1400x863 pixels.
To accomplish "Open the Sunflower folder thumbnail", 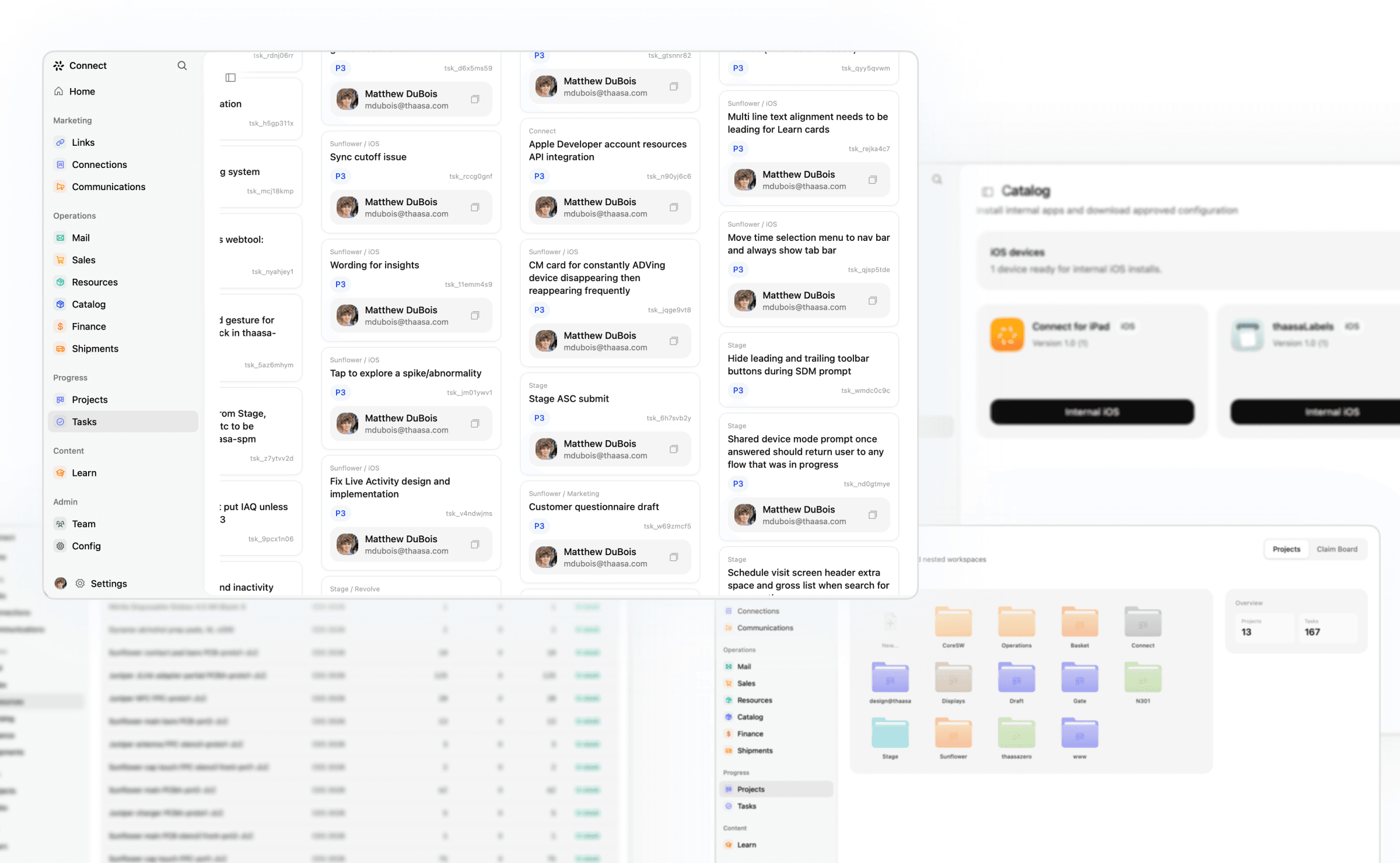I will pos(953,734).
